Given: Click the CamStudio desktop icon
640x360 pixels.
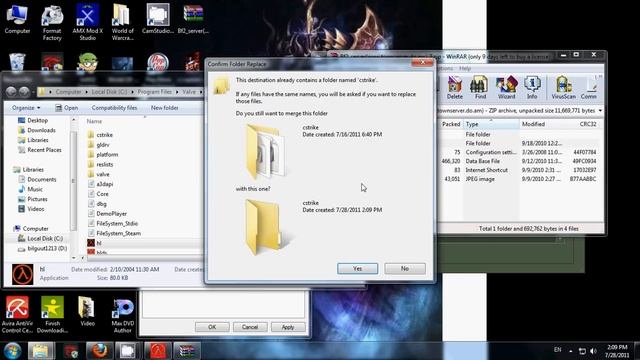Looking at the screenshot, I should pyautogui.click(x=158, y=18).
